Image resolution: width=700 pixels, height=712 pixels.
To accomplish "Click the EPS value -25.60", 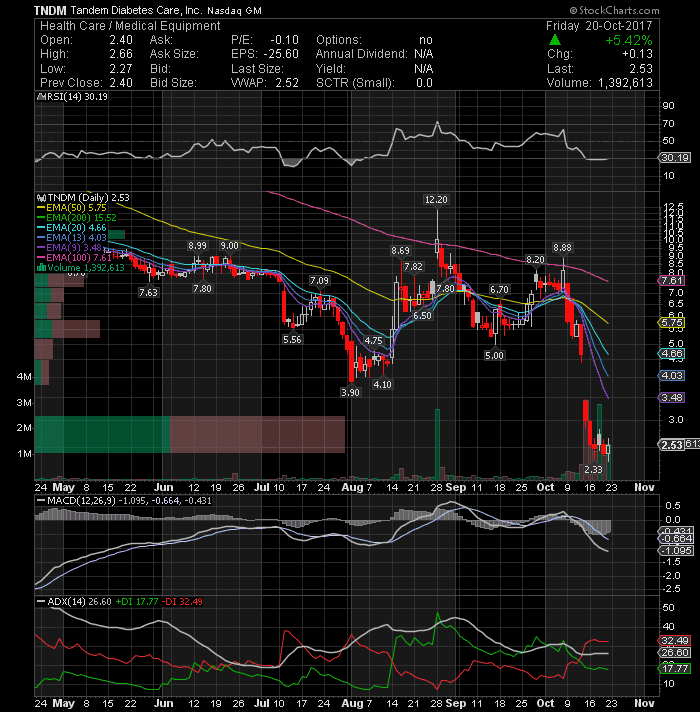I will pos(281,54).
